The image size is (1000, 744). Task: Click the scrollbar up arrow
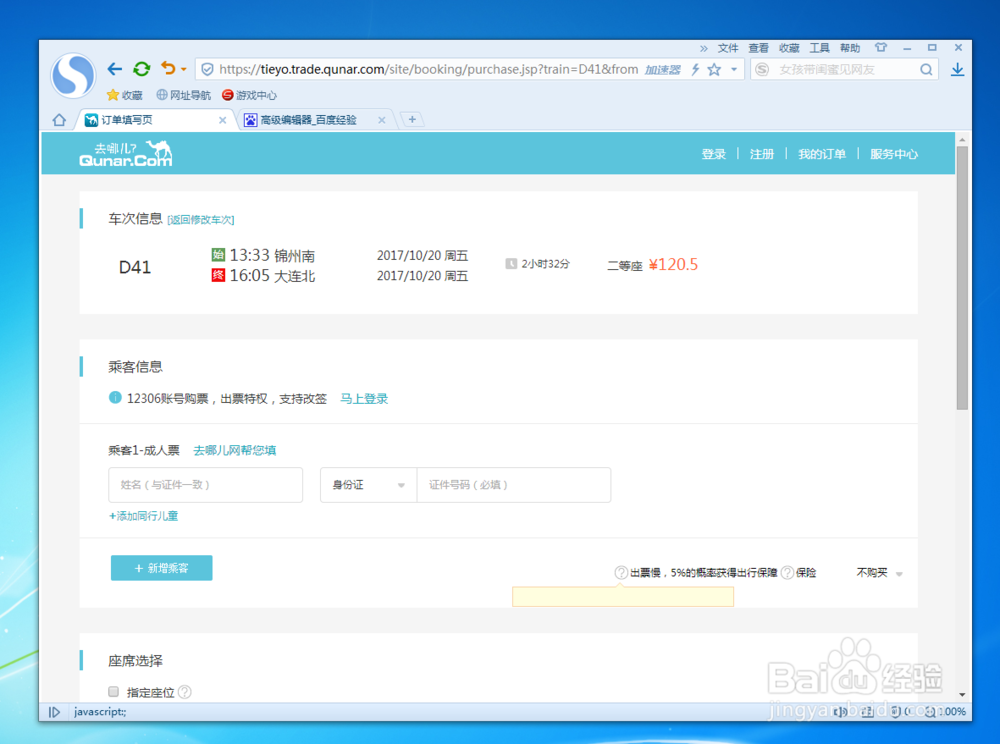tap(962, 139)
